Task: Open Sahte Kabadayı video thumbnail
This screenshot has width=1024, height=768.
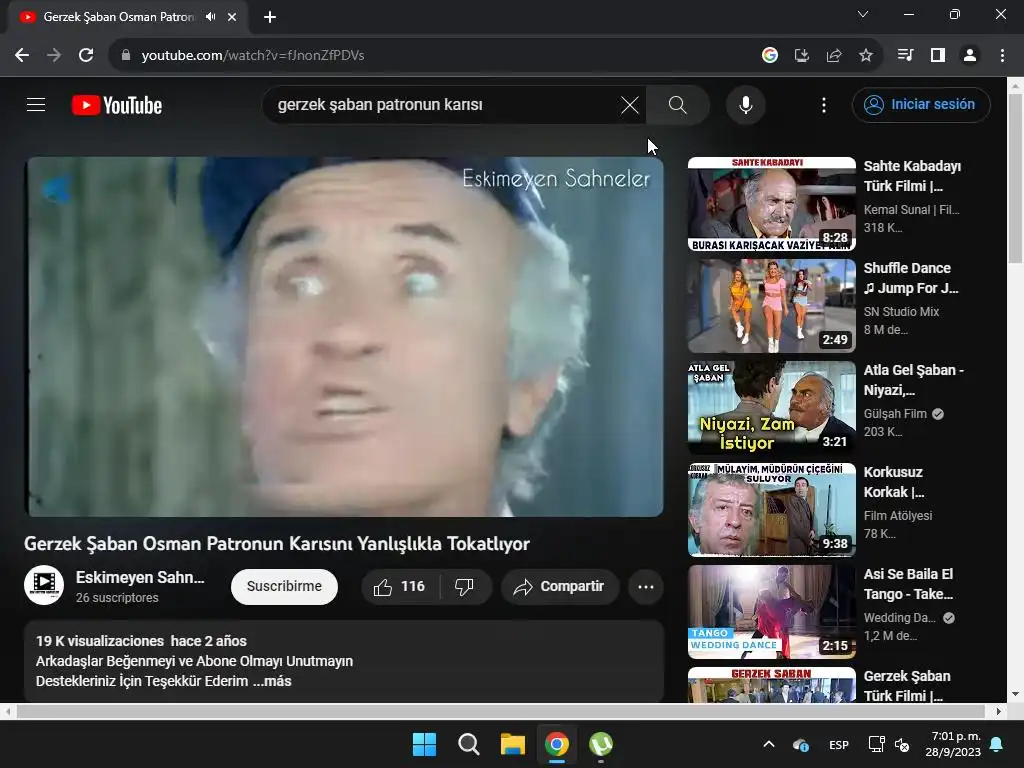Action: 771,204
